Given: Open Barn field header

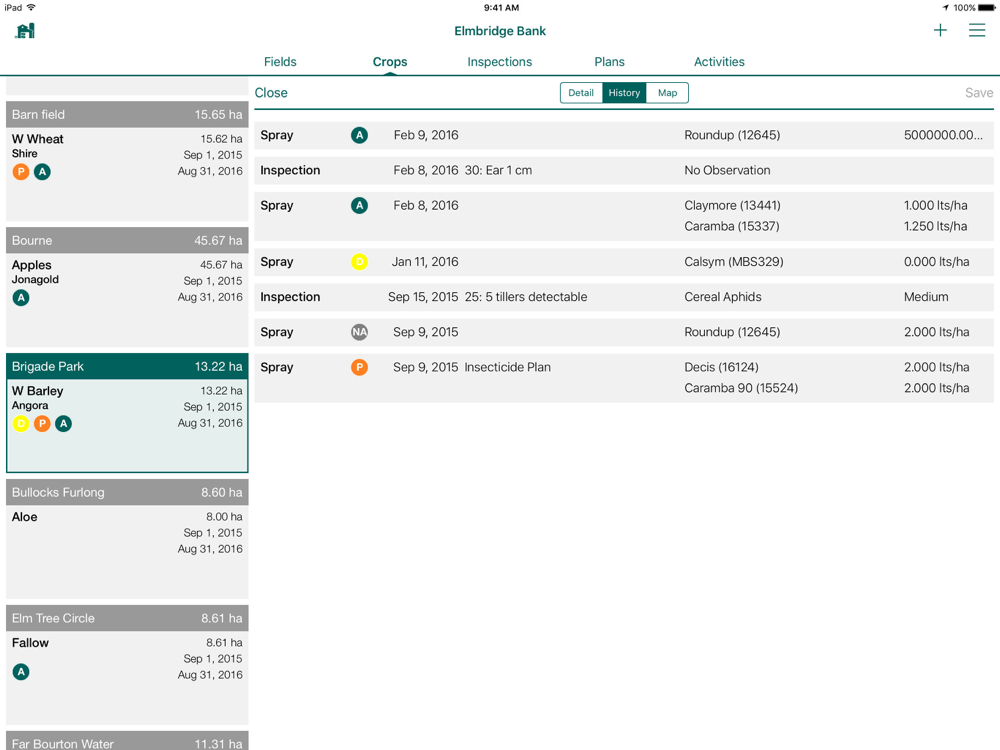Looking at the screenshot, I should pos(127,115).
